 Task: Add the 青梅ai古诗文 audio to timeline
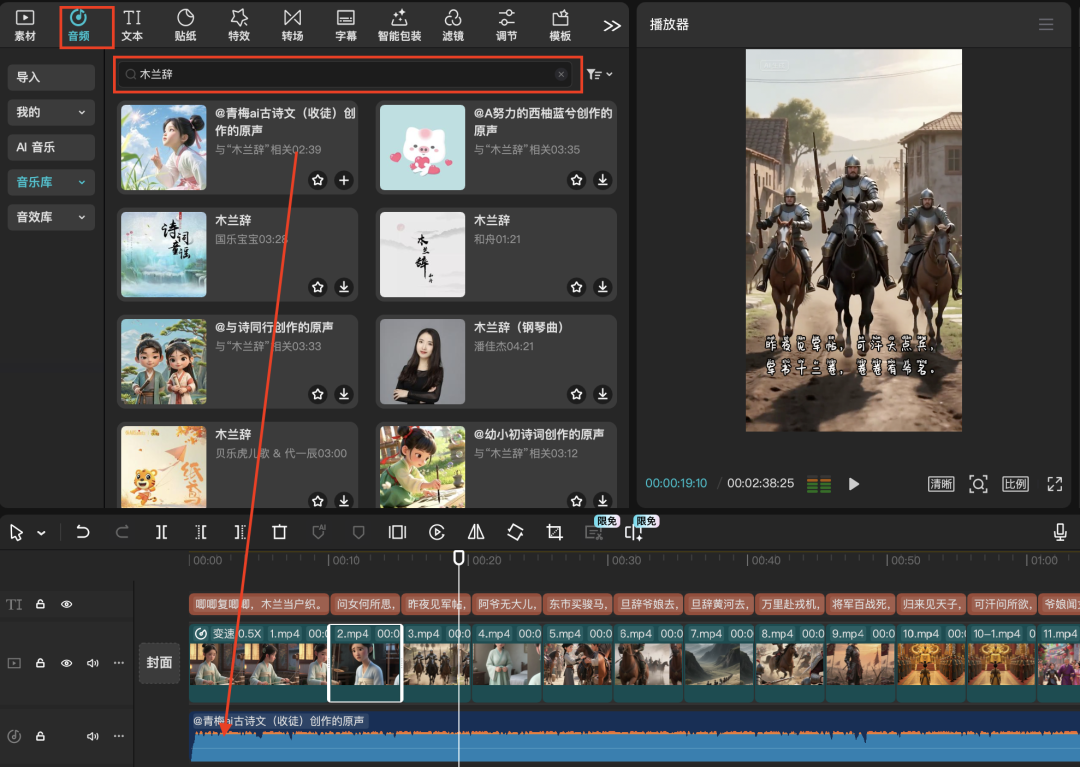(344, 180)
